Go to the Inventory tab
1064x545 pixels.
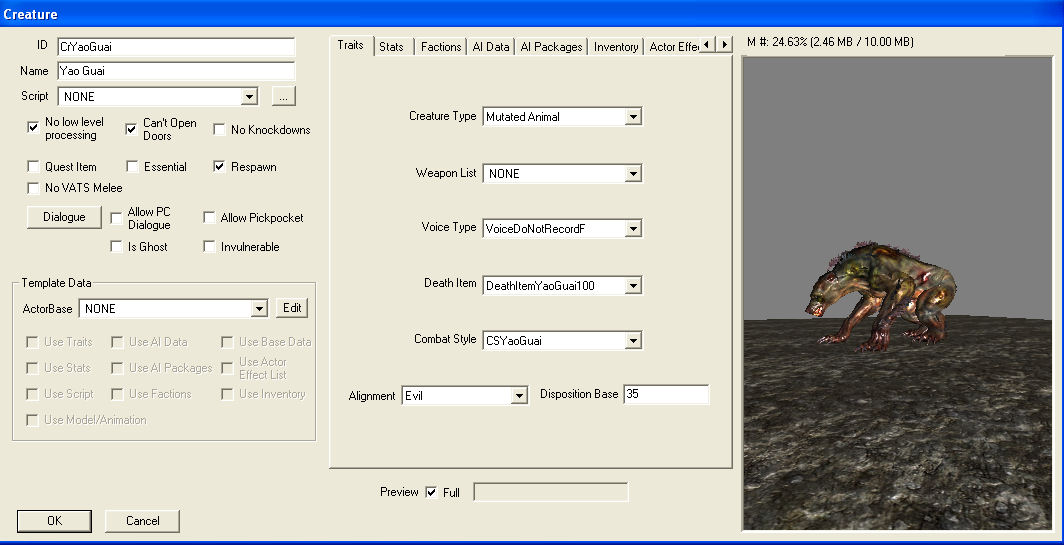coord(615,47)
